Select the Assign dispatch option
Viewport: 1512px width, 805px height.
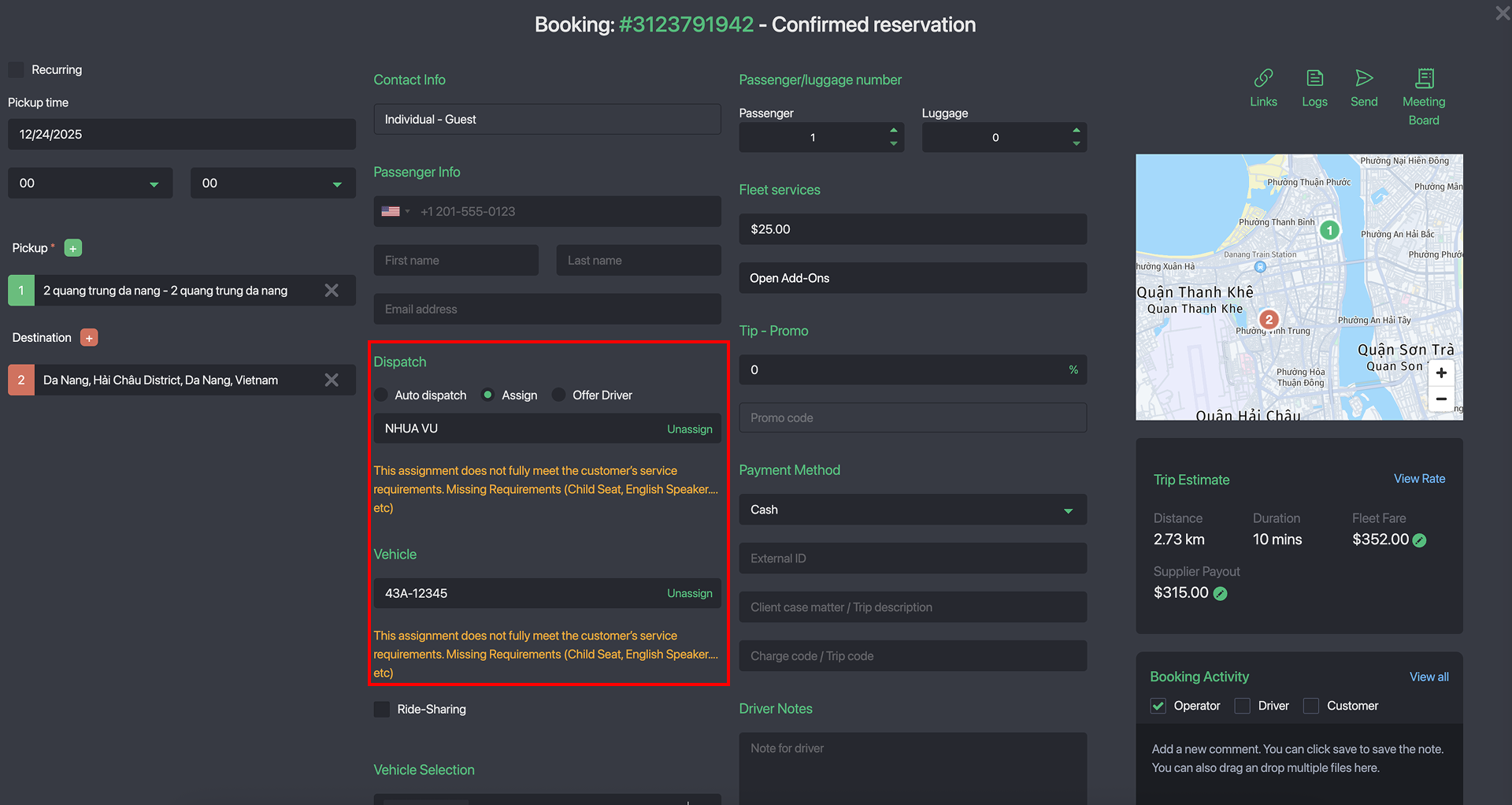pos(487,395)
